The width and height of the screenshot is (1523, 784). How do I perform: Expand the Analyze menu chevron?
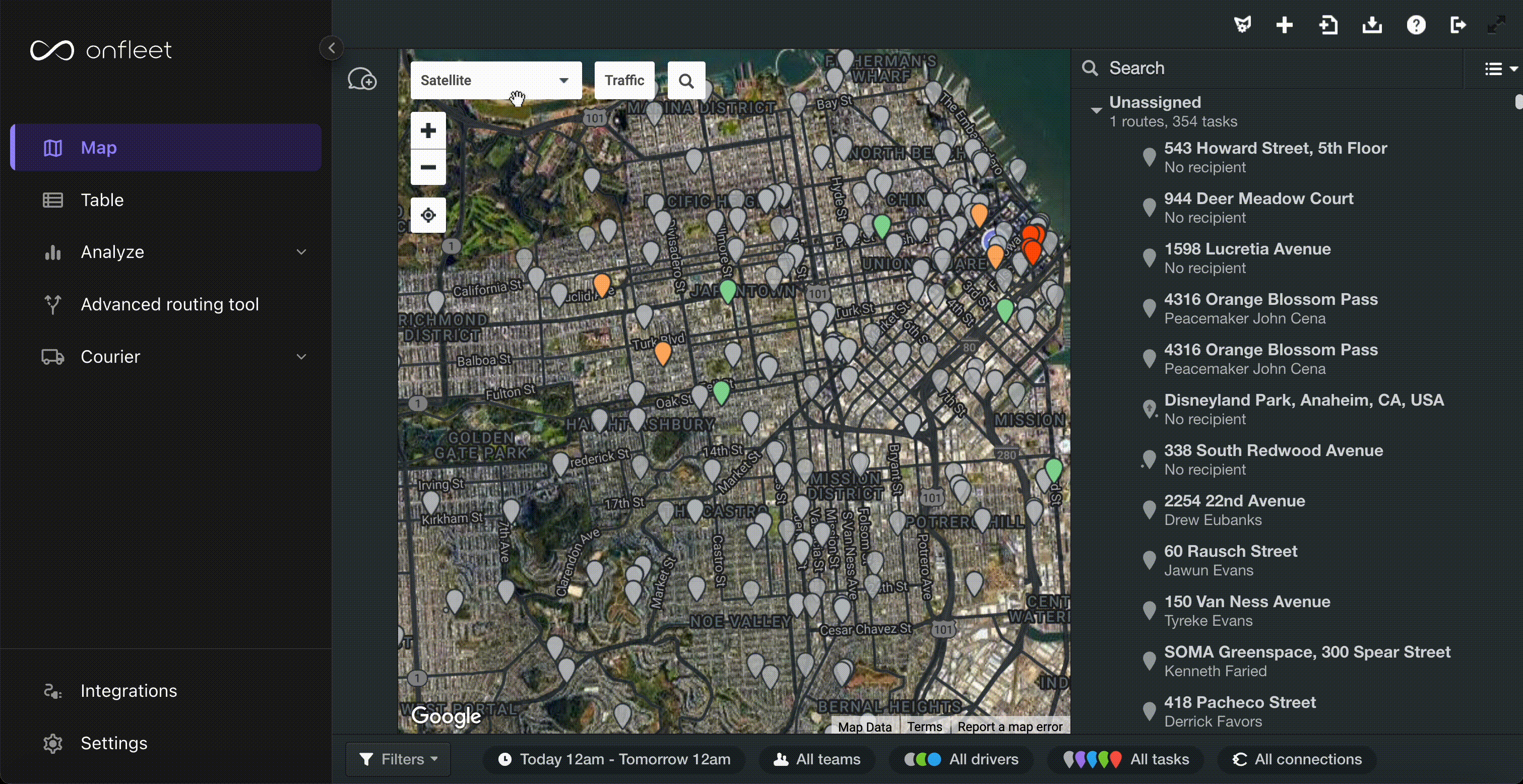pyautogui.click(x=301, y=252)
